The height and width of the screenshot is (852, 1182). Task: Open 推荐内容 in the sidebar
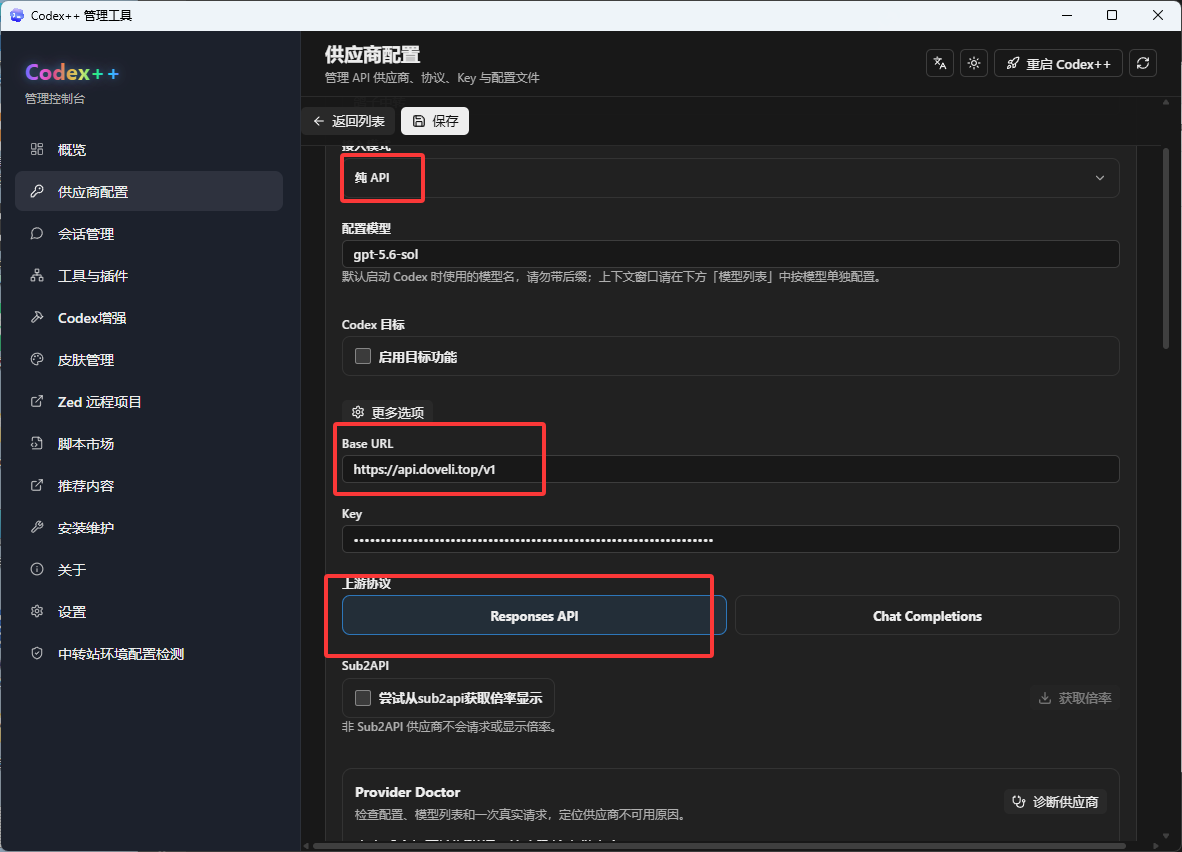point(149,486)
